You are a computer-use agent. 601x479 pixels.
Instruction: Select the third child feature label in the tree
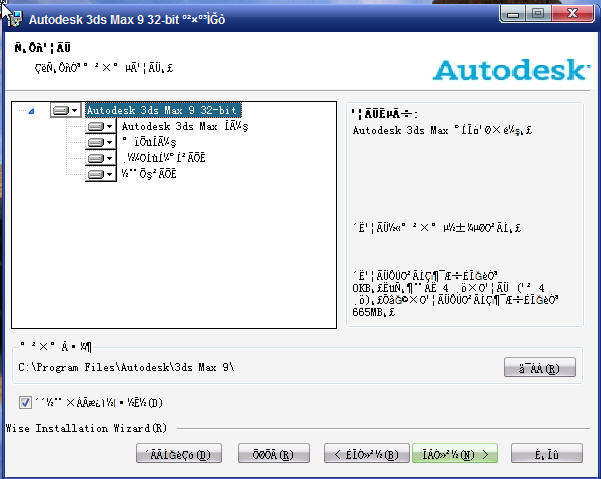point(164,158)
